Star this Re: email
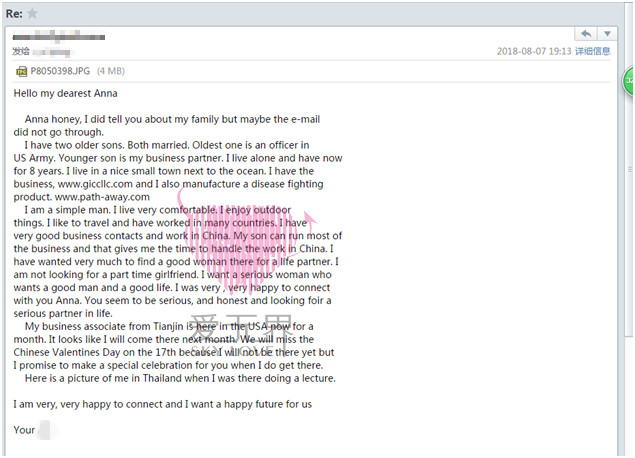 click(33, 13)
